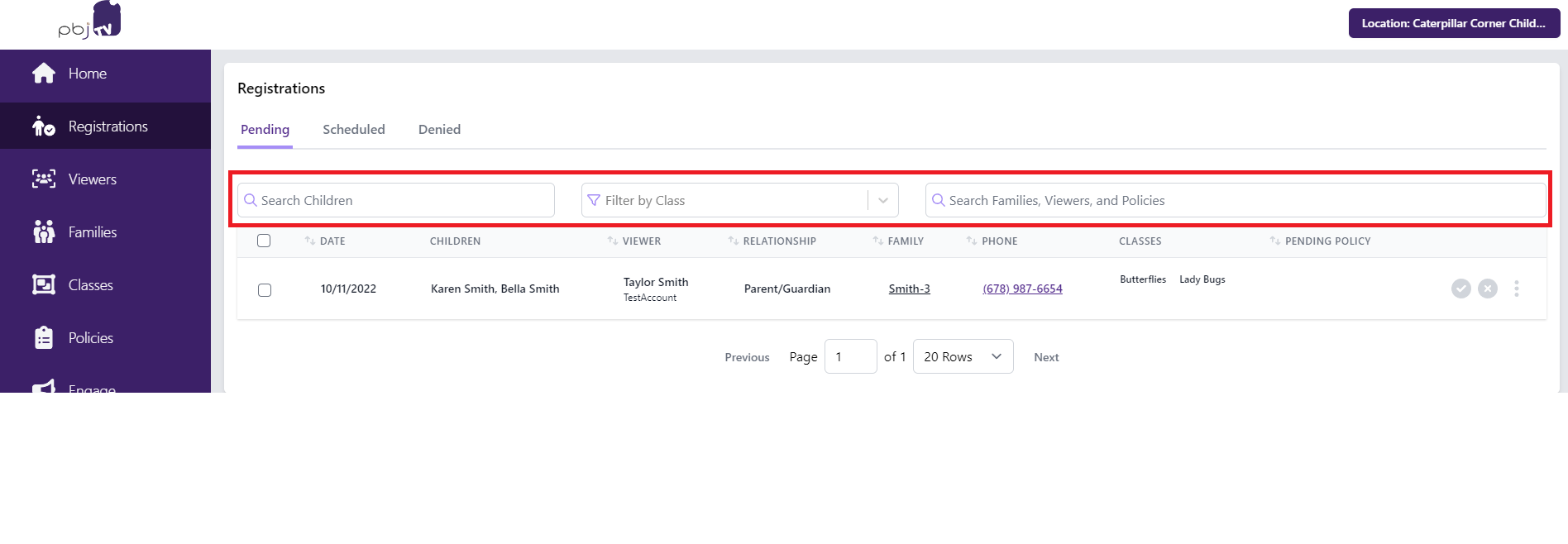
Task: Open the 20 Rows dropdown
Action: click(x=963, y=356)
